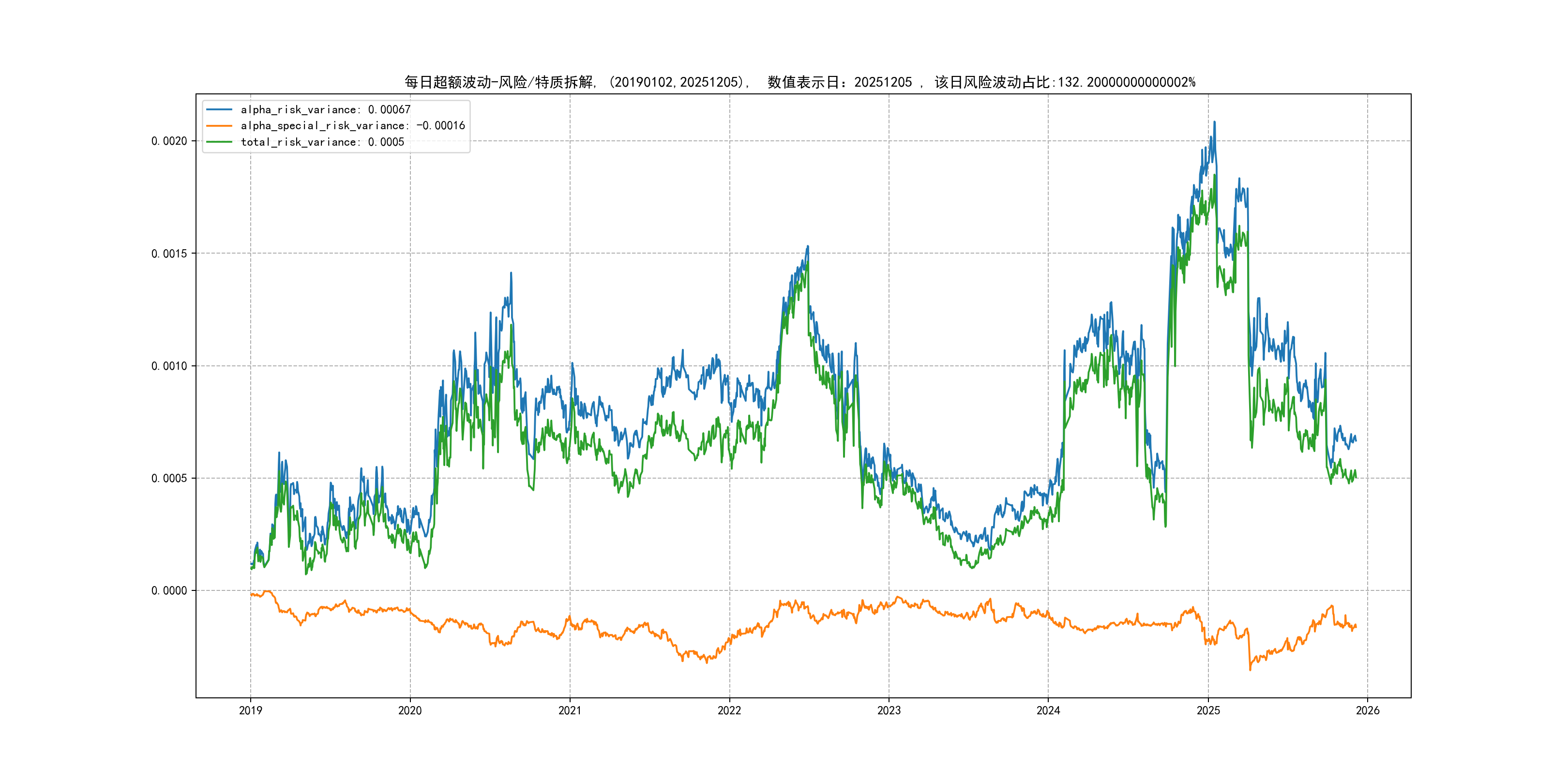Click the 2019 x-axis tick label
1568x784 pixels.
(x=250, y=710)
